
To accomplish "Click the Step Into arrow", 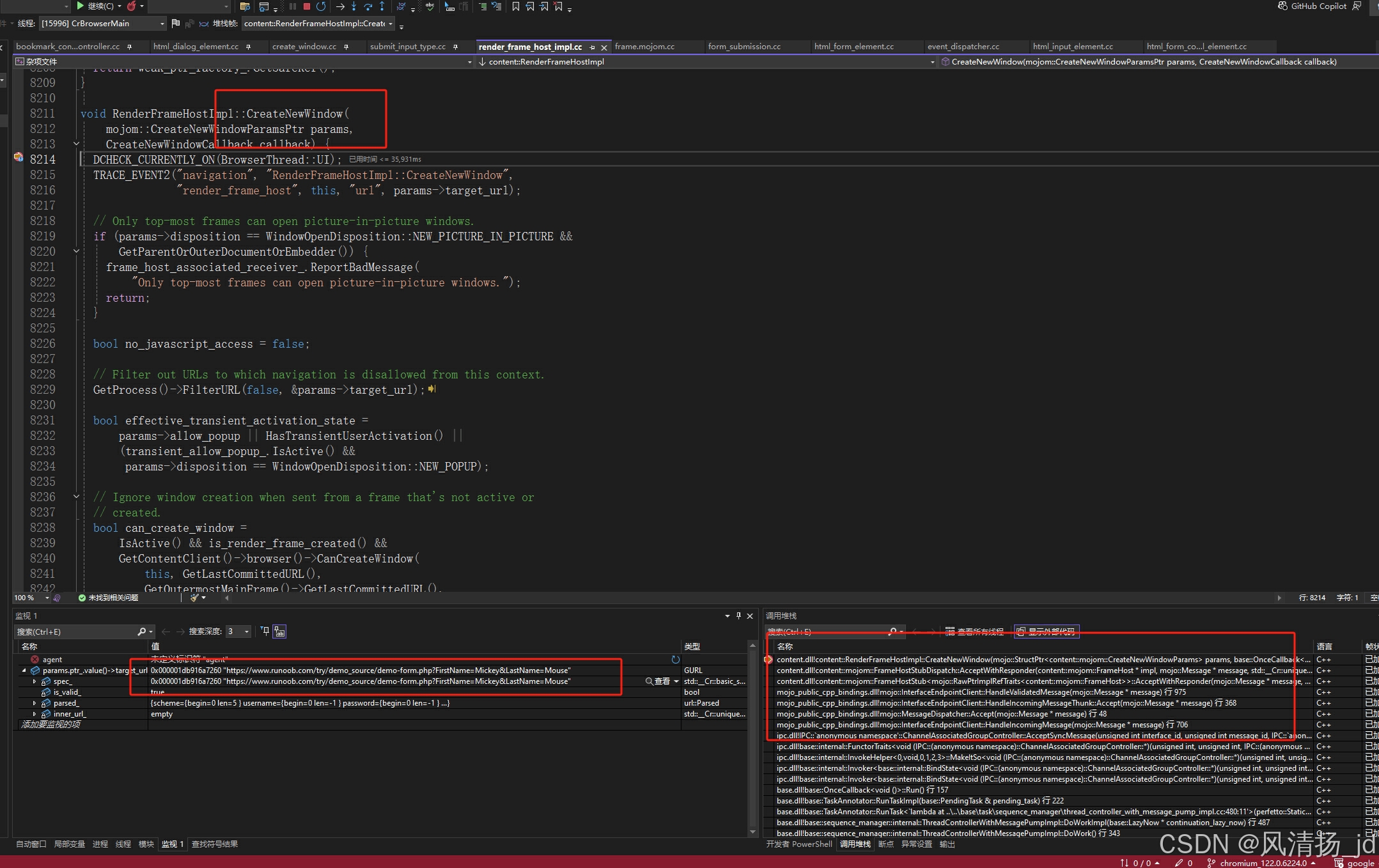I will (x=354, y=6).
